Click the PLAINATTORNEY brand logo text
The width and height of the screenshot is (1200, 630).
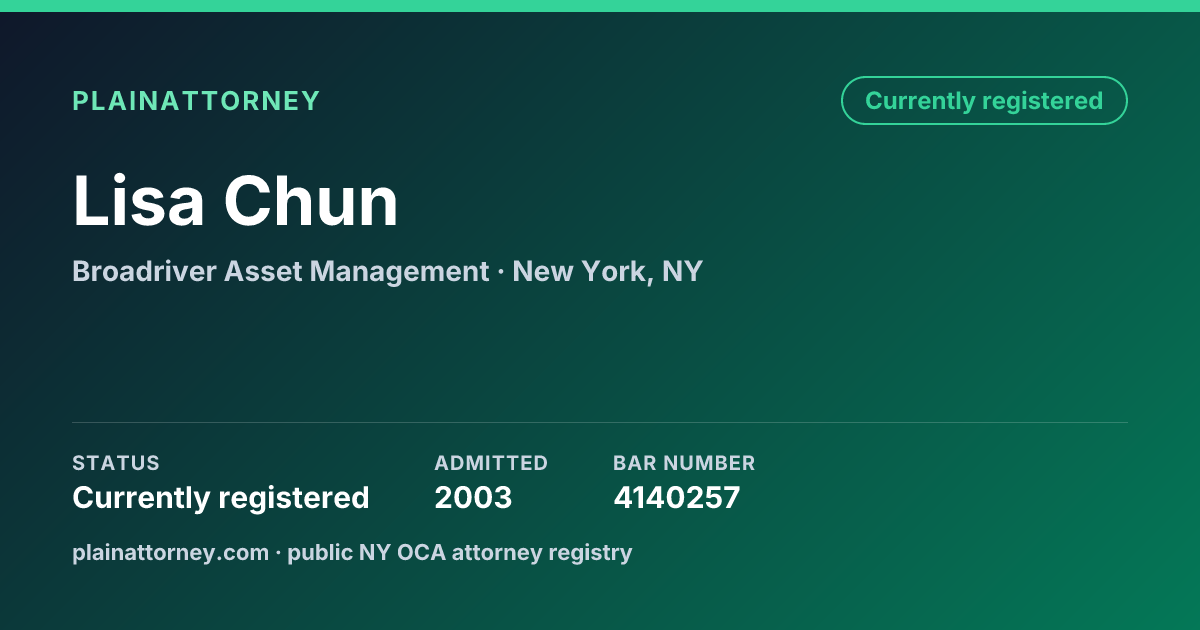[196, 101]
